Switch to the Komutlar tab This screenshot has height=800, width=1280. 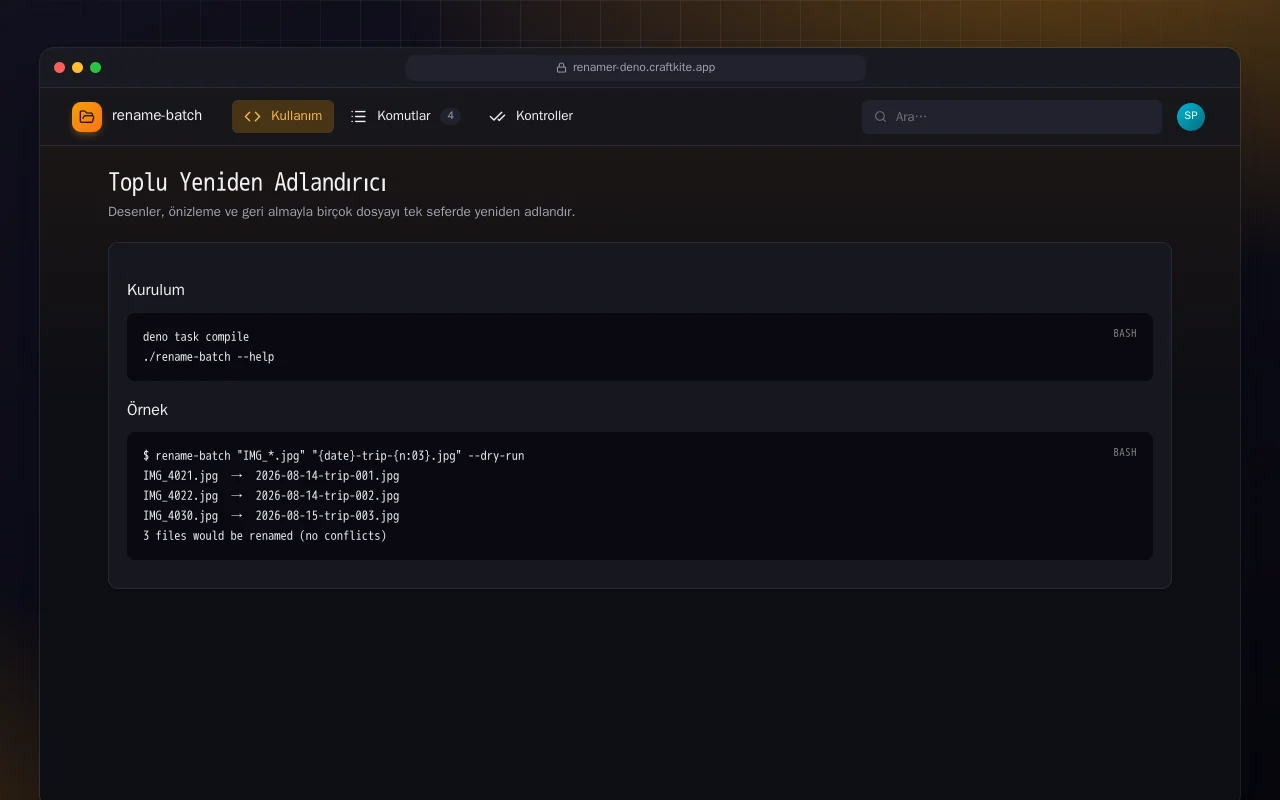(405, 116)
